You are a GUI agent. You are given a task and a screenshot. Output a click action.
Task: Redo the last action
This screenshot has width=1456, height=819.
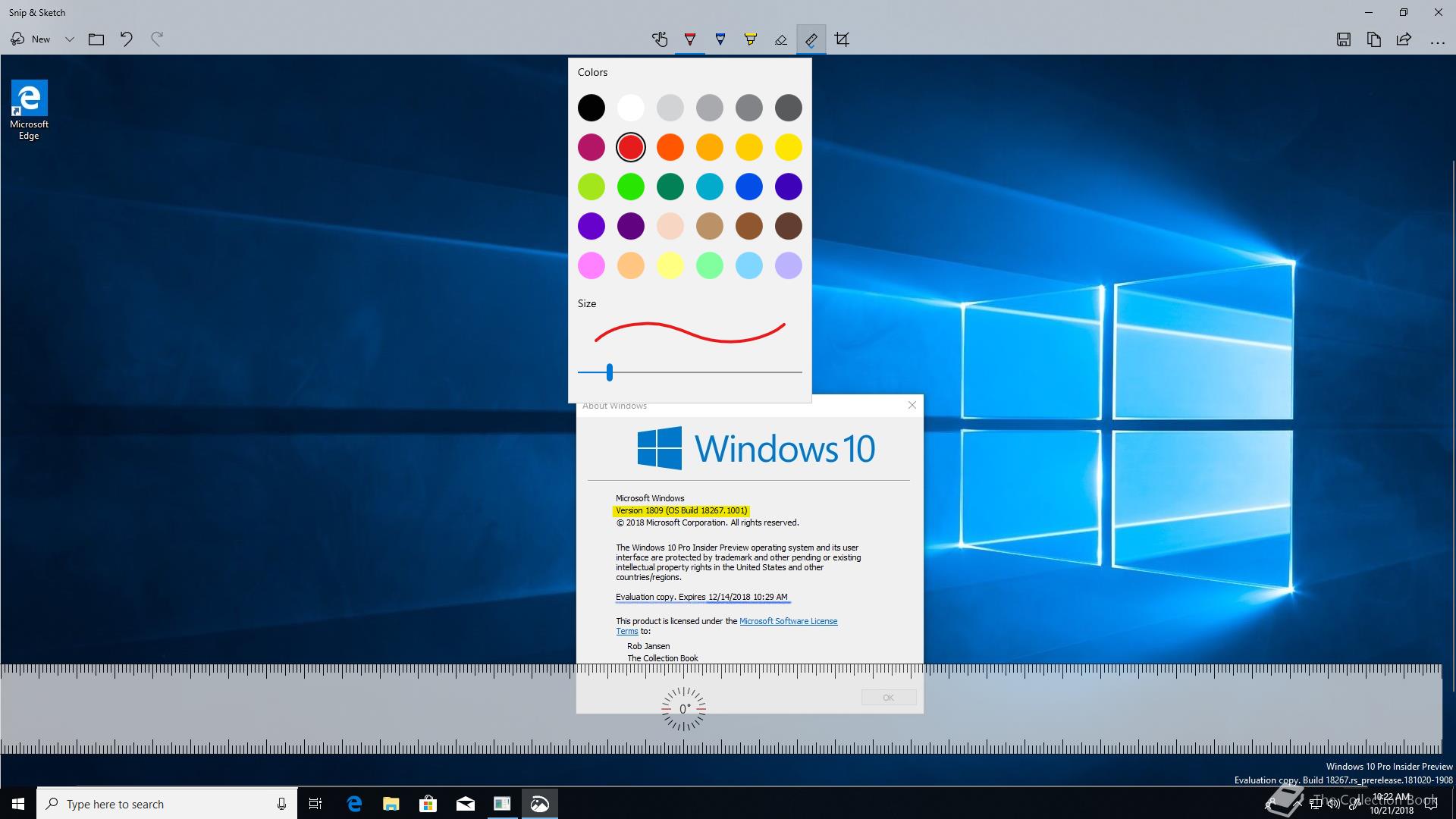pyautogui.click(x=157, y=39)
